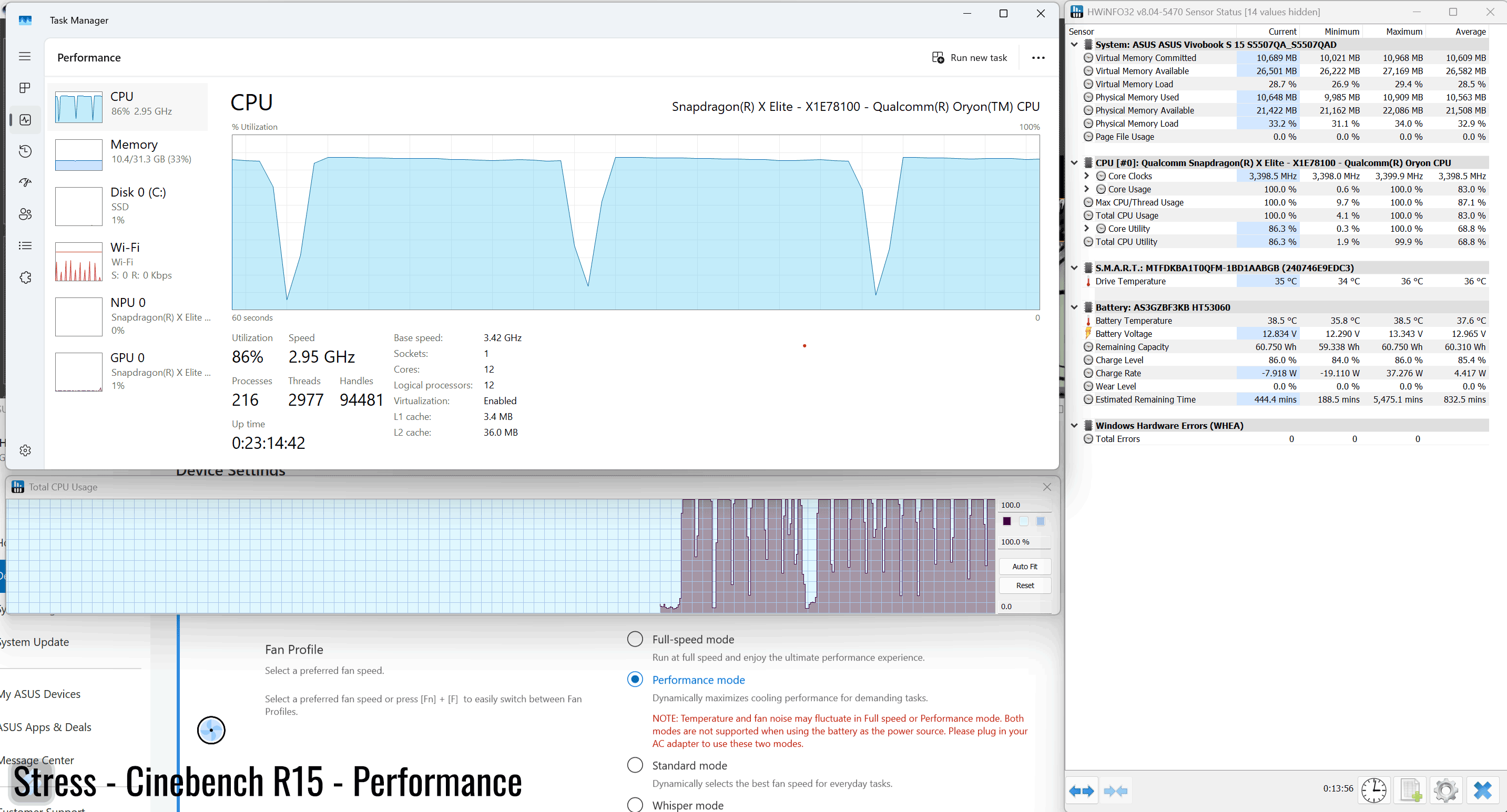Select Disk 0 (C:) performance panel

129,206
